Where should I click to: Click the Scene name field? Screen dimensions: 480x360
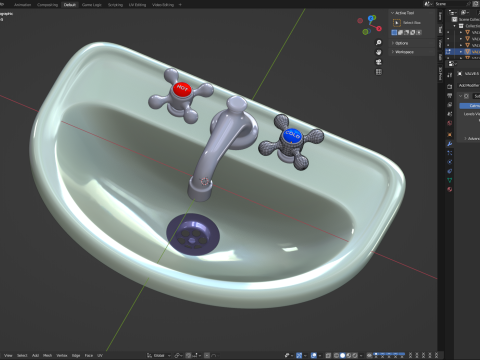[x=450, y=4]
